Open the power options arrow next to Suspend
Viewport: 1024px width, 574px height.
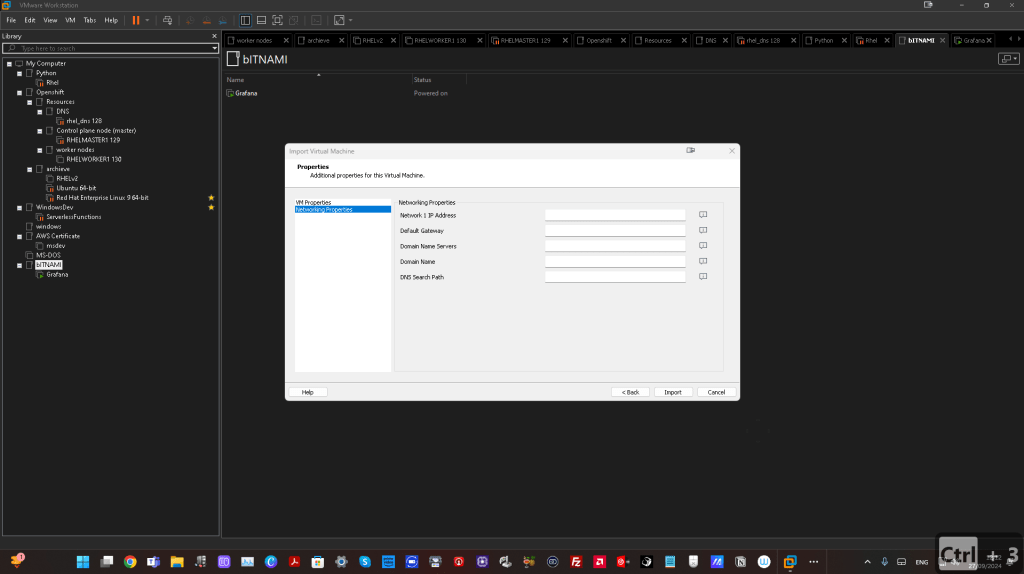[147, 20]
